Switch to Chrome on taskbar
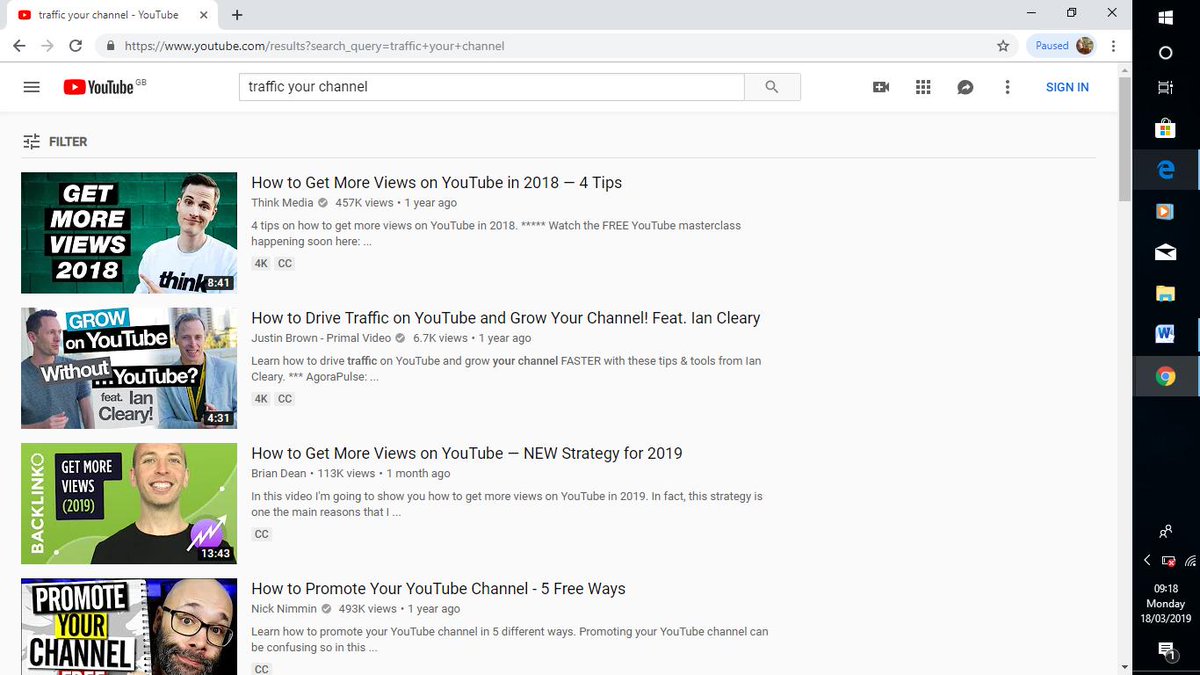 1165,377
